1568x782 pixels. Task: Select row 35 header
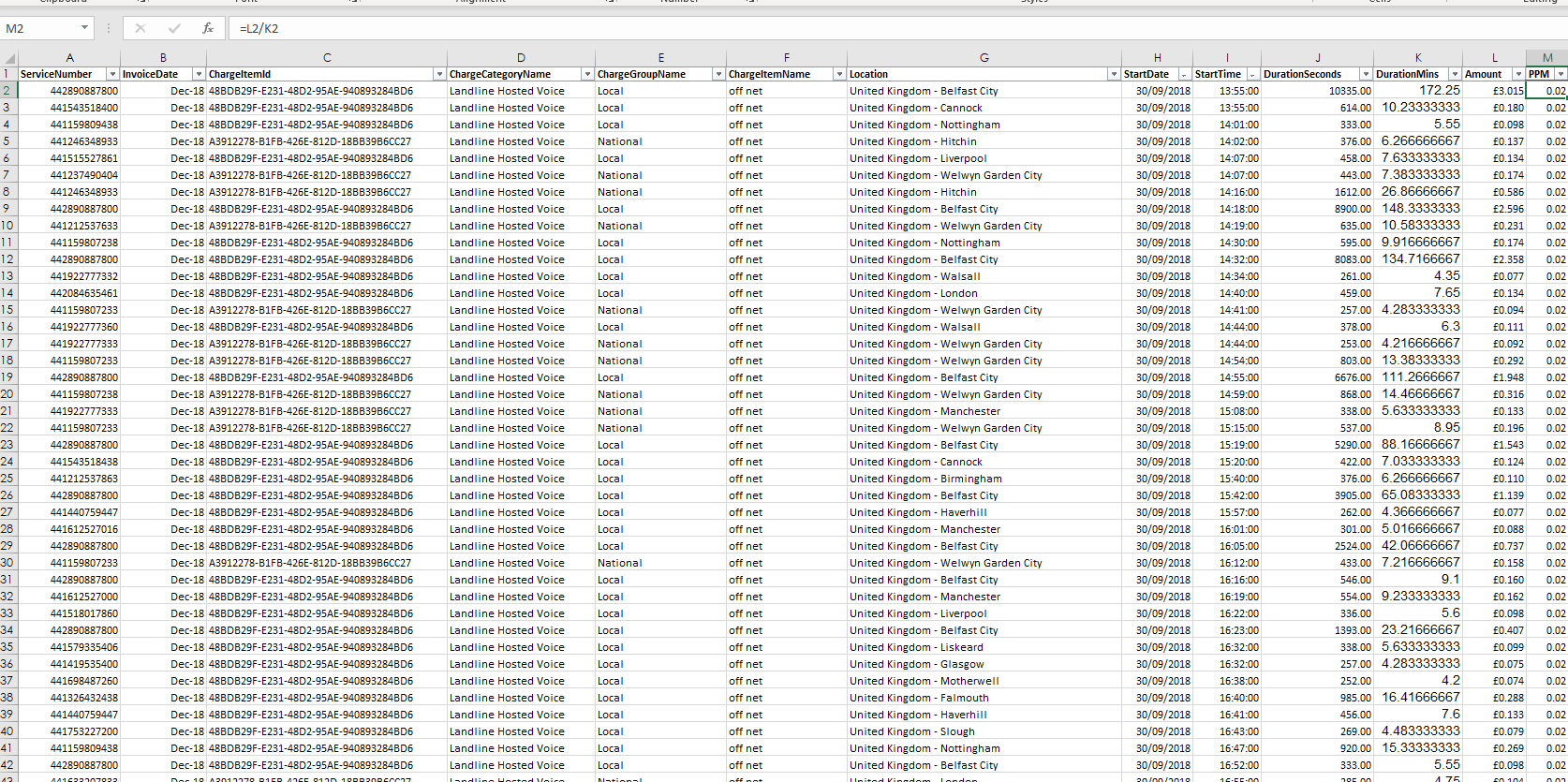coord(7,647)
